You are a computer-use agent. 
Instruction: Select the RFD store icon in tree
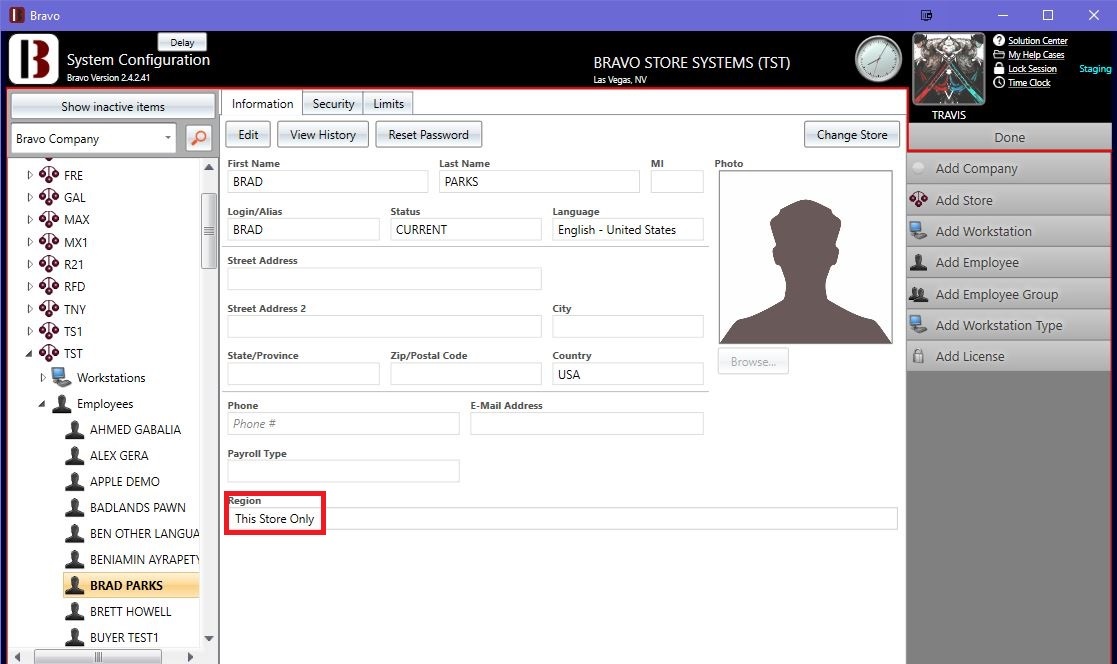tap(49, 286)
